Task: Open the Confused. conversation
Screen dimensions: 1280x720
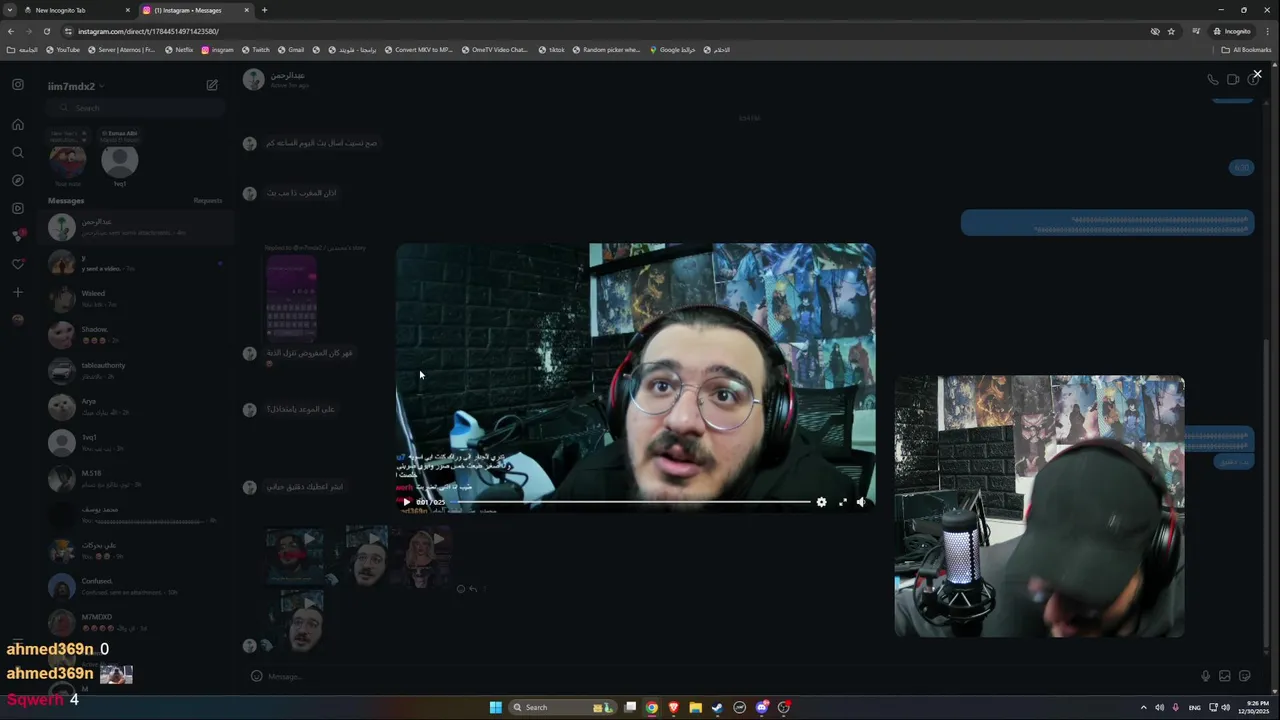Action: pos(134,587)
